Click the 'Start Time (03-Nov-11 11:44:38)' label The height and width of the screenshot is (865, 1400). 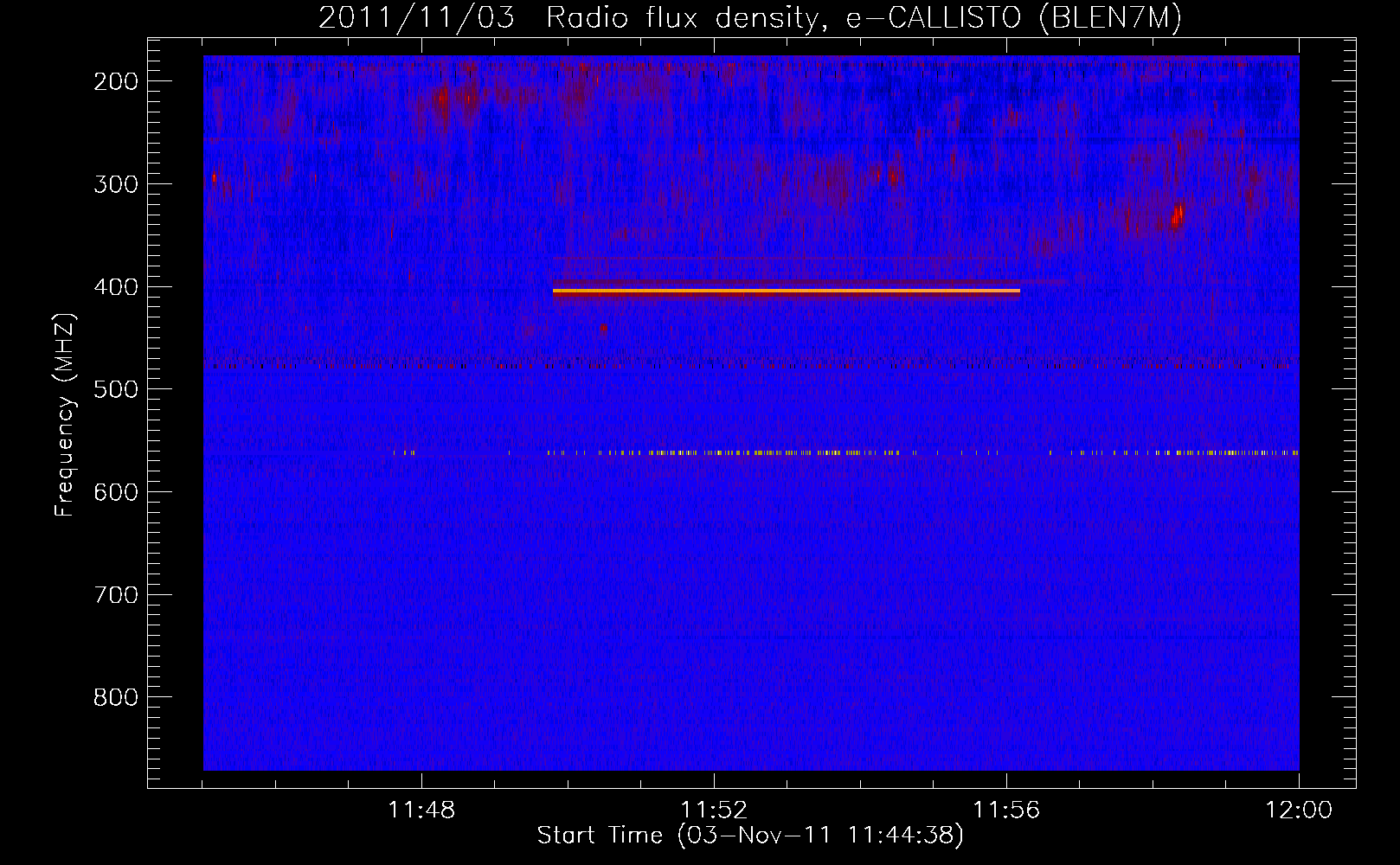point(750,836)
